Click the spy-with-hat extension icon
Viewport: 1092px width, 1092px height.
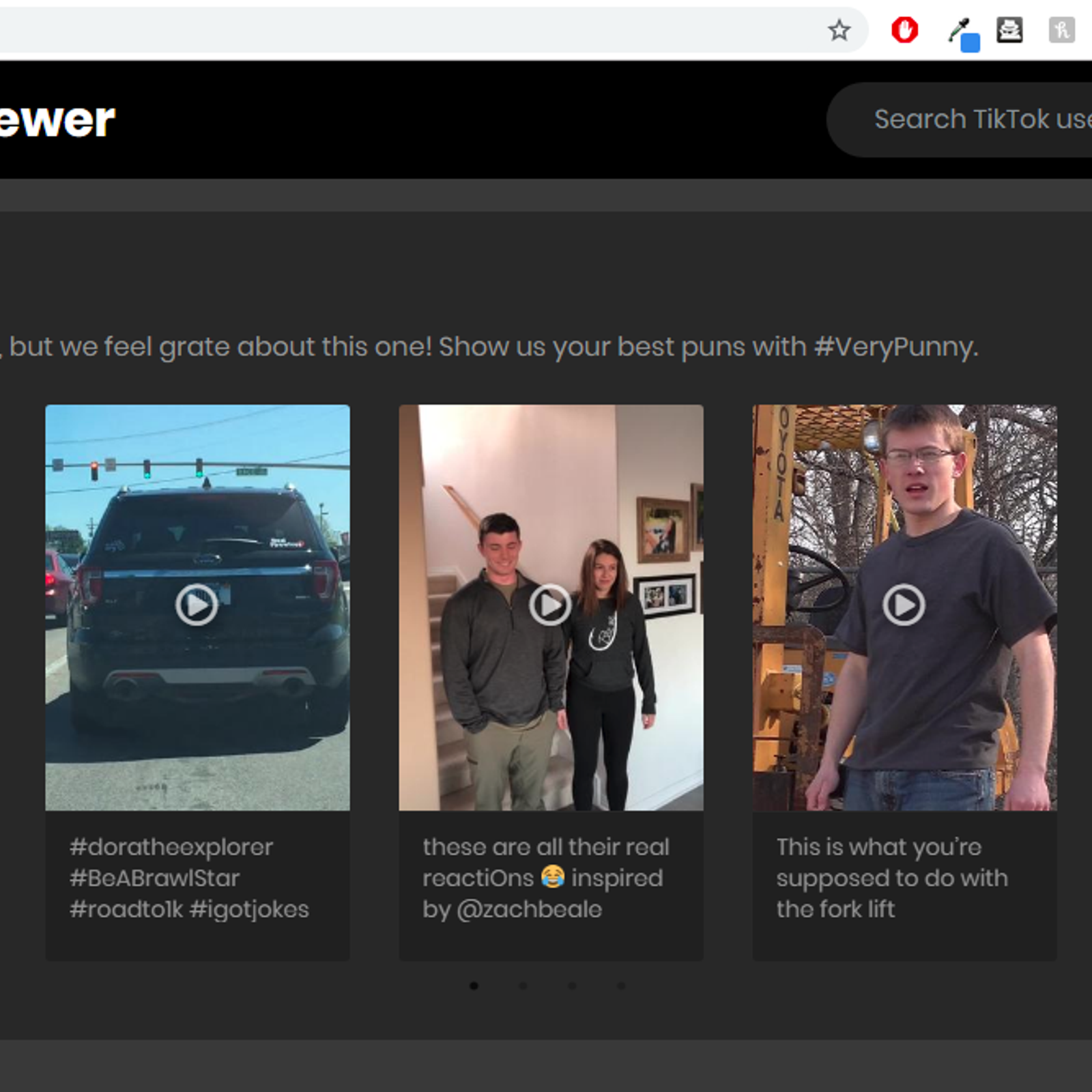tap(1009, 30)
